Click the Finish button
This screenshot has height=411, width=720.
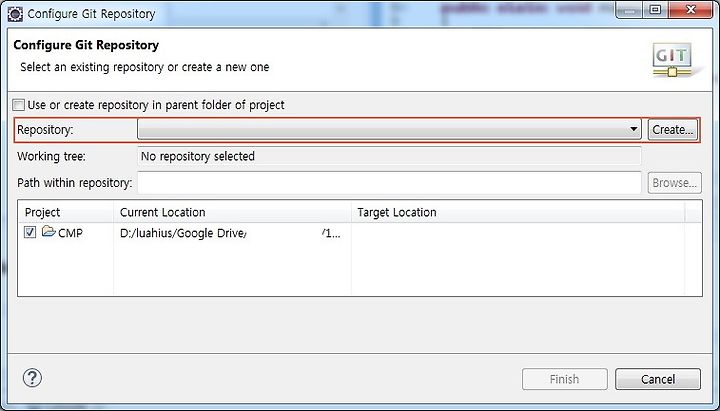click(564, 379)
